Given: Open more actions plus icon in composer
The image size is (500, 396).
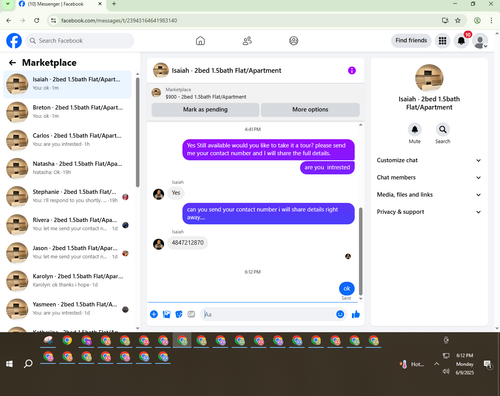Looking at the screenshot, I should pyautogui.click(x=154, y=314).
